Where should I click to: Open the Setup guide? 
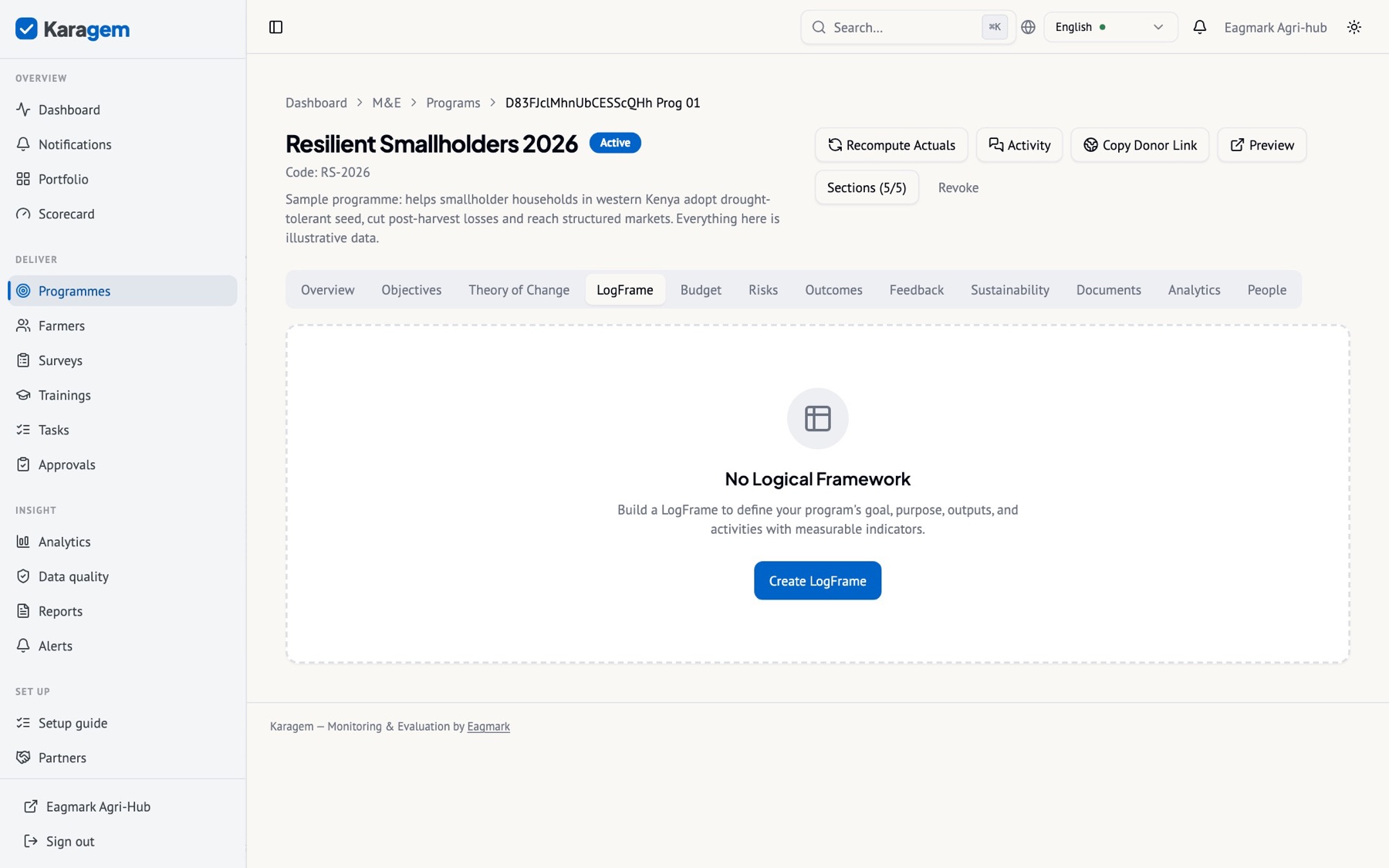coord(123,723)
